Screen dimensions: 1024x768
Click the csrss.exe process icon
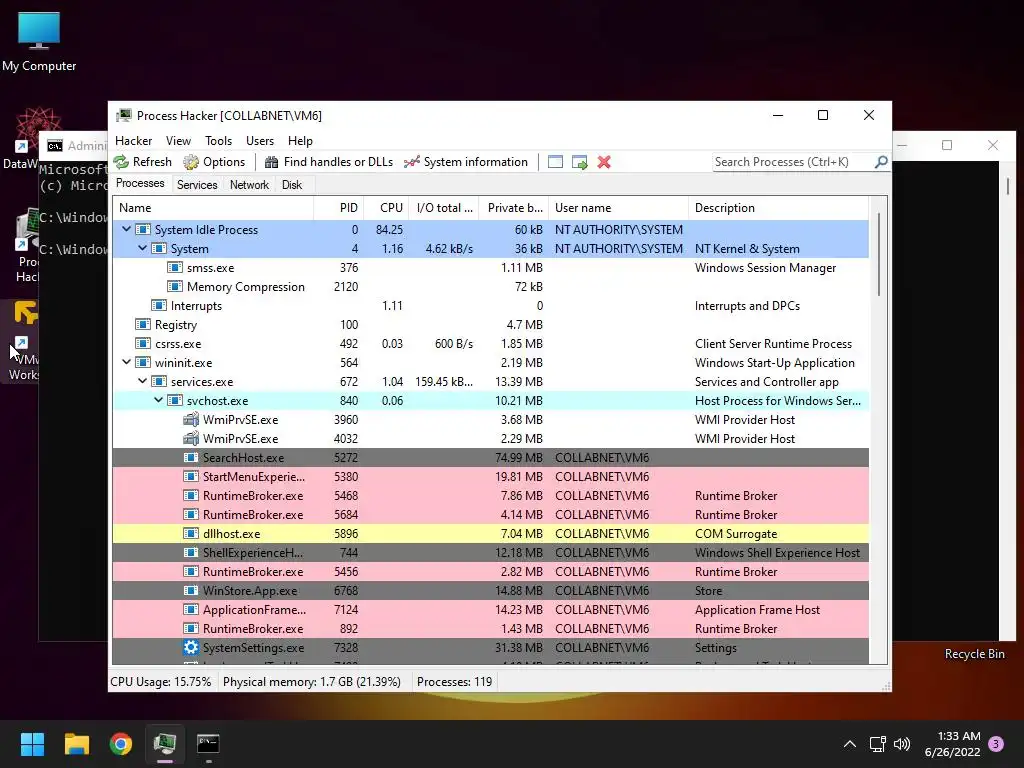(x=142, y=344)
